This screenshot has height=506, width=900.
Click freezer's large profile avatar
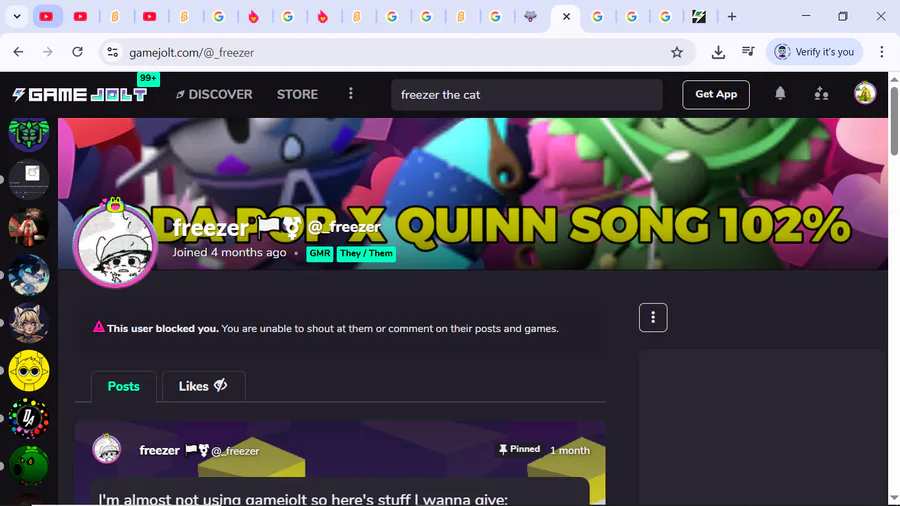pos(115,244)
